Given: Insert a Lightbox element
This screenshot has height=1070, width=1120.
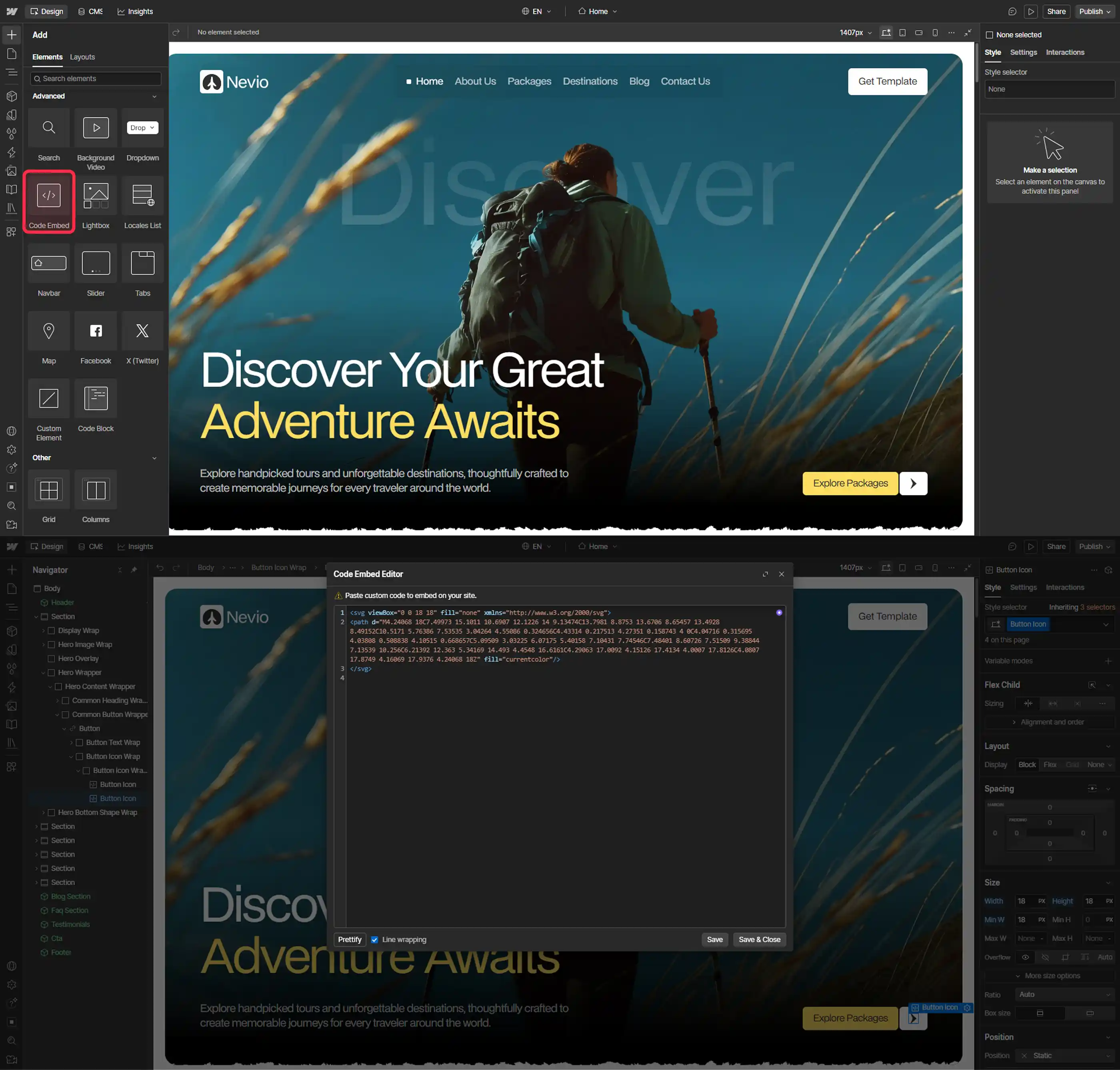Looking at the screenshot, I should coord(96,202).
